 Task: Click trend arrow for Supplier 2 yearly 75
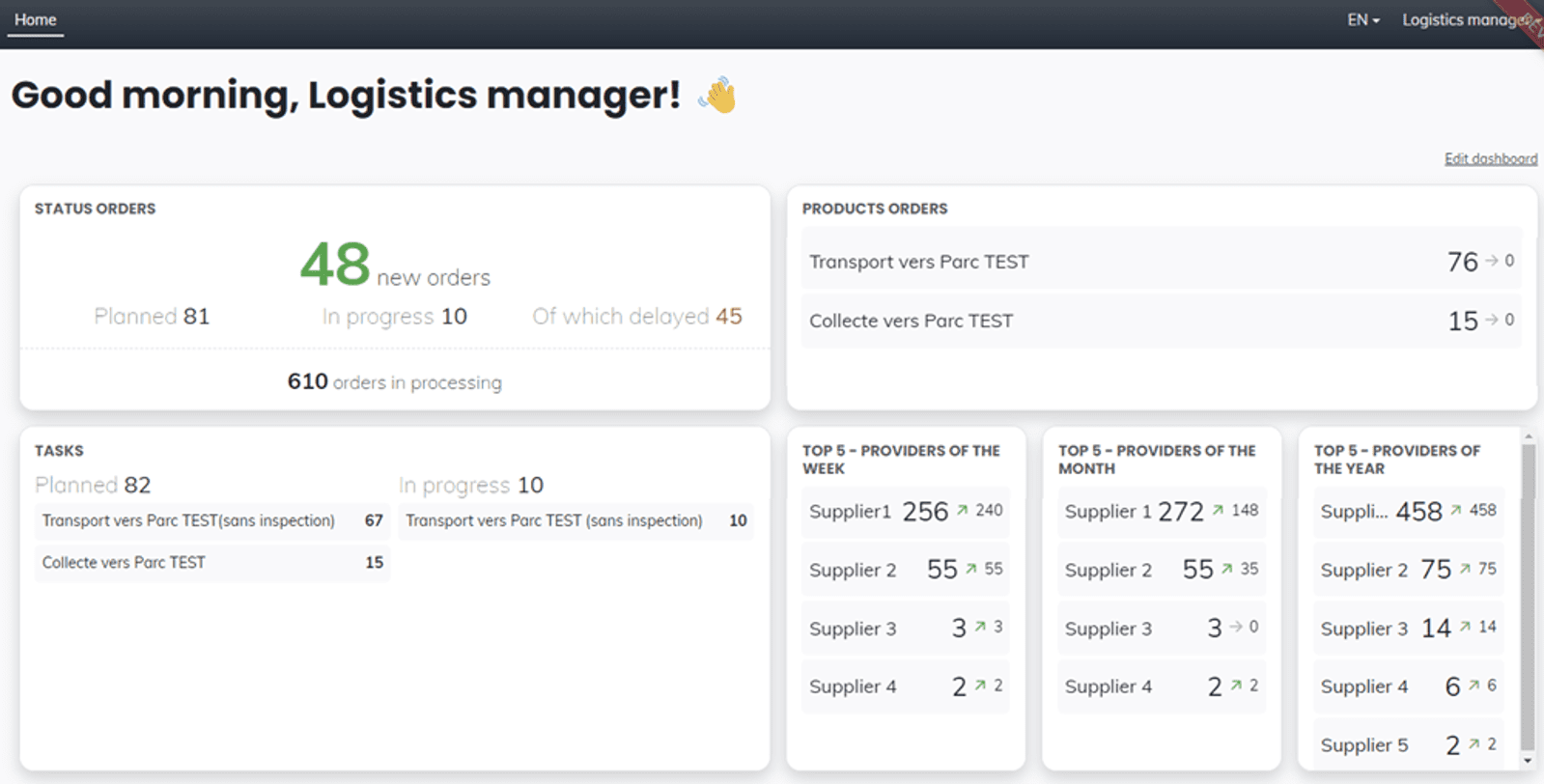1465,569
